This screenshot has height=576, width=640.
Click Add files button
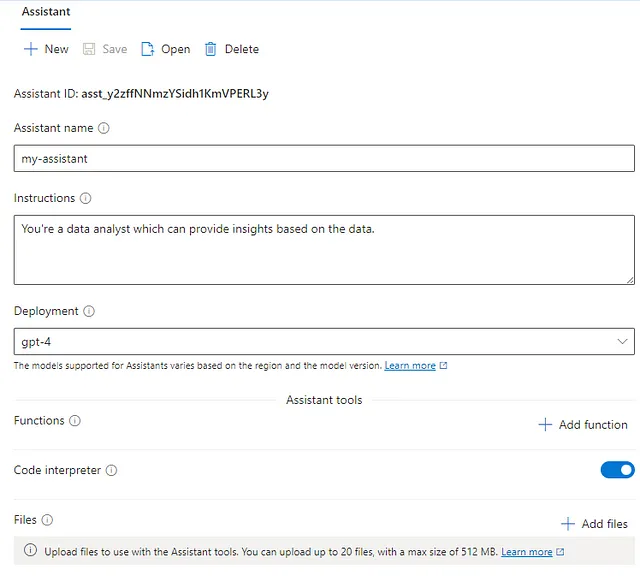click(594, 524)
